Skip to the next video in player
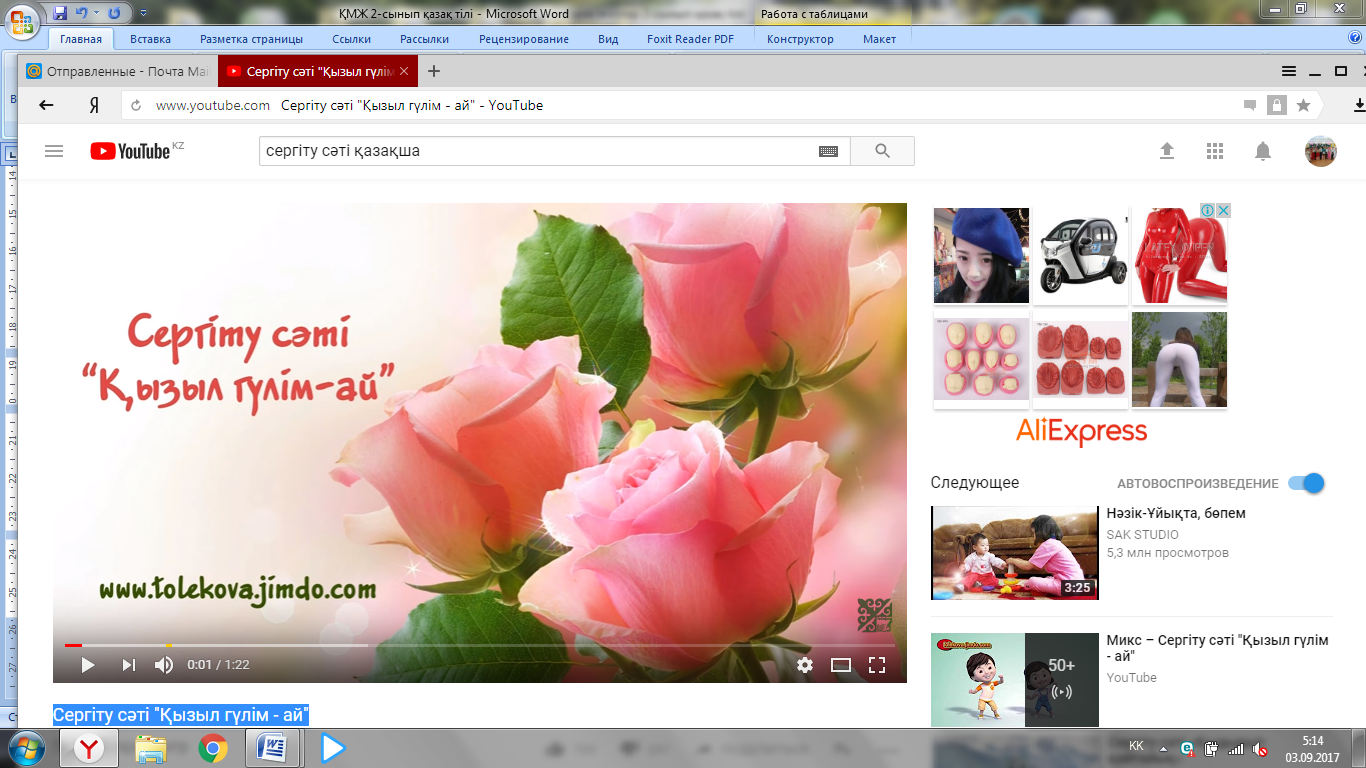The height and width of the screenshot is (768, 1366). click(x=128, y=665)
